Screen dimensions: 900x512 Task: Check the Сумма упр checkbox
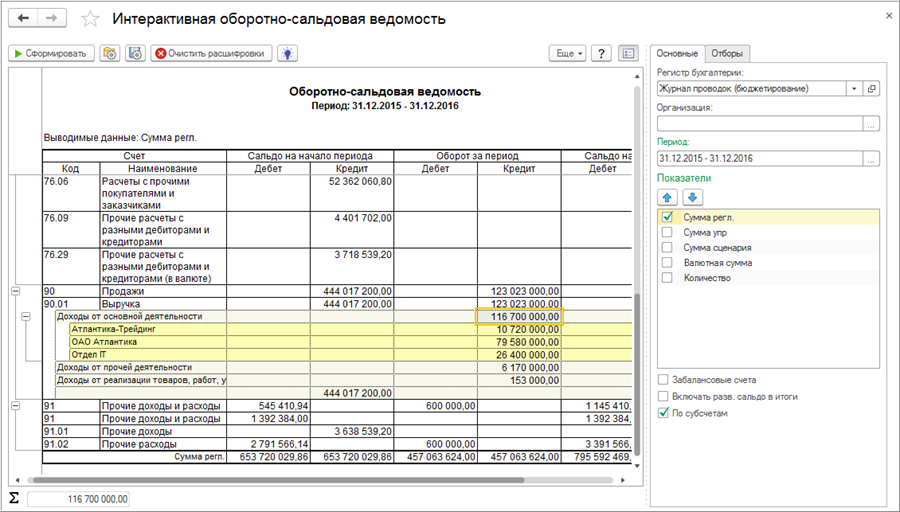(x=667, y=232)
